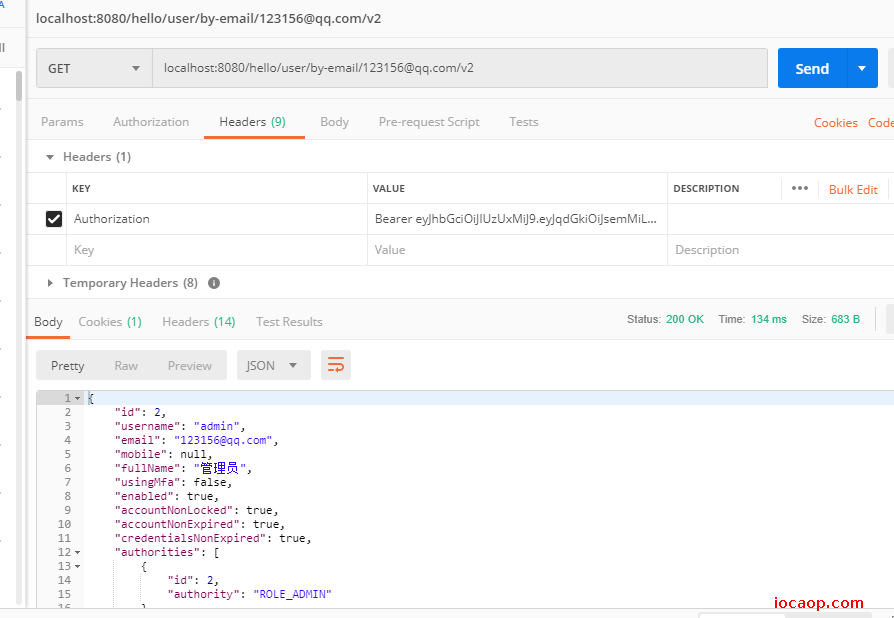Image resolution: width=894 pixels, height=618 pixels.
Task: Select the Pretty response view
Action: click(x=67, y=365)
